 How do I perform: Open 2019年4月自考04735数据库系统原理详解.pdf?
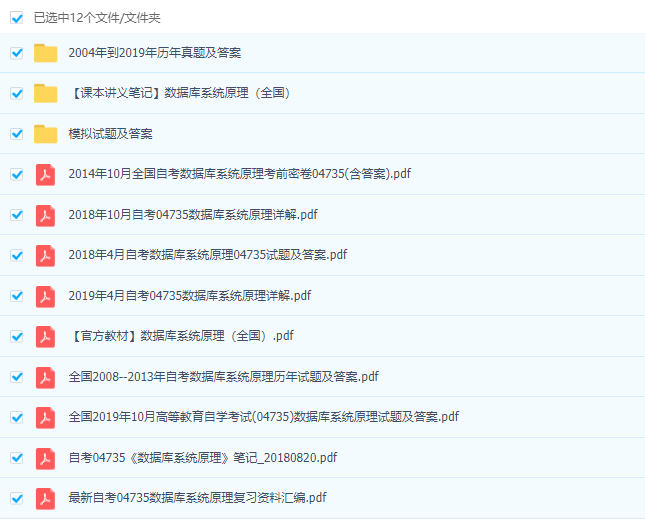pyautogui.click(x=190, y=296)
